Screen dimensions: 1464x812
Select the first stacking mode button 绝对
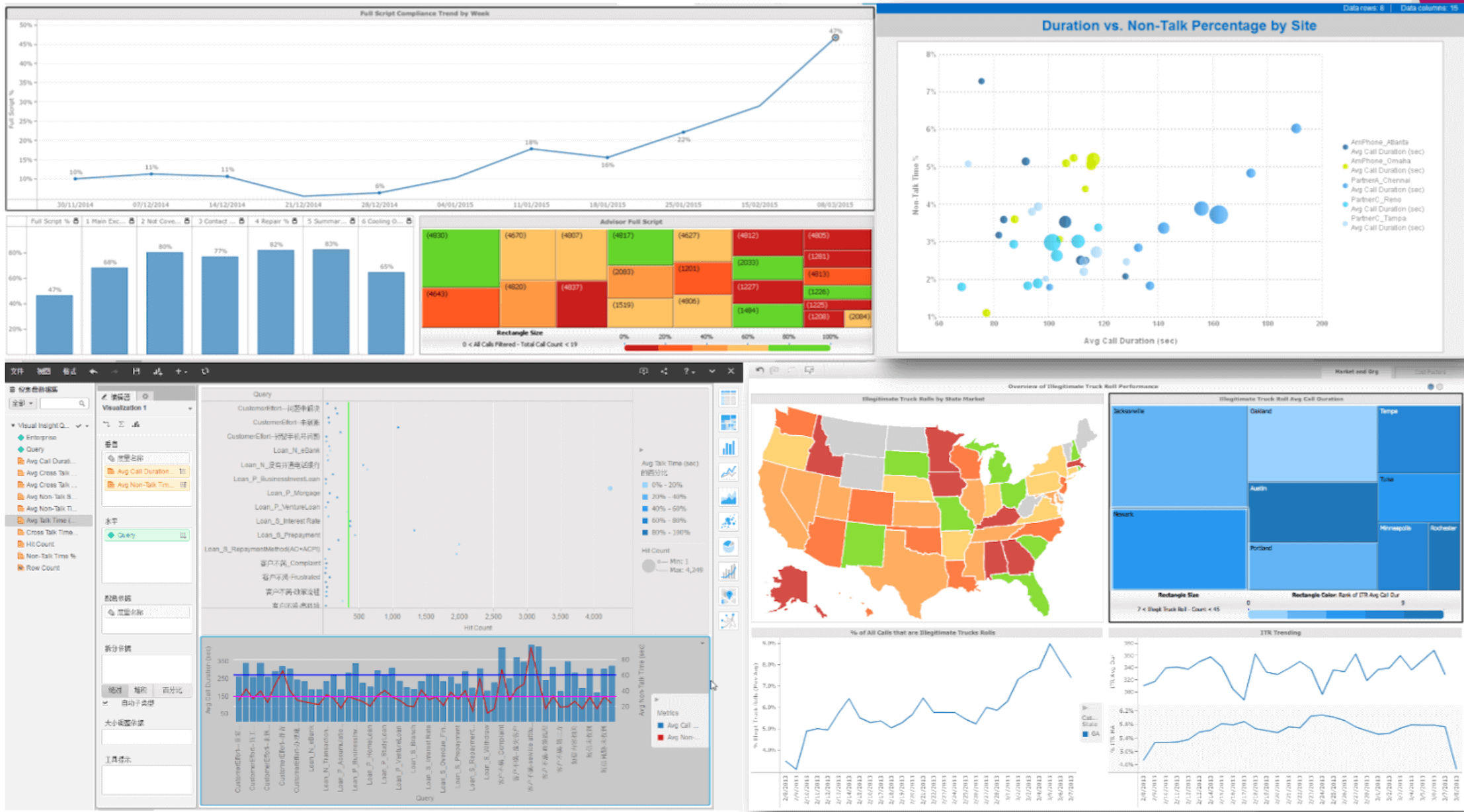click(115, 690)
